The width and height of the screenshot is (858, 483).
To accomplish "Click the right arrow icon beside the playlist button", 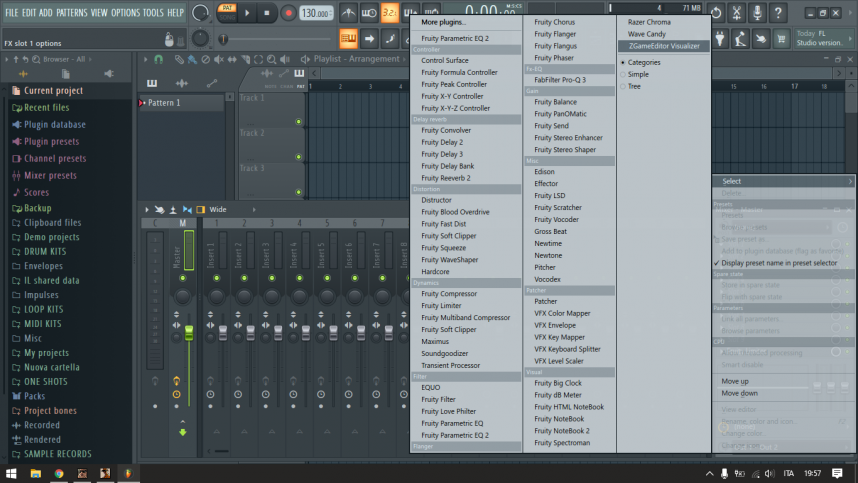I will pyautogui.click(x=369, y=38).
